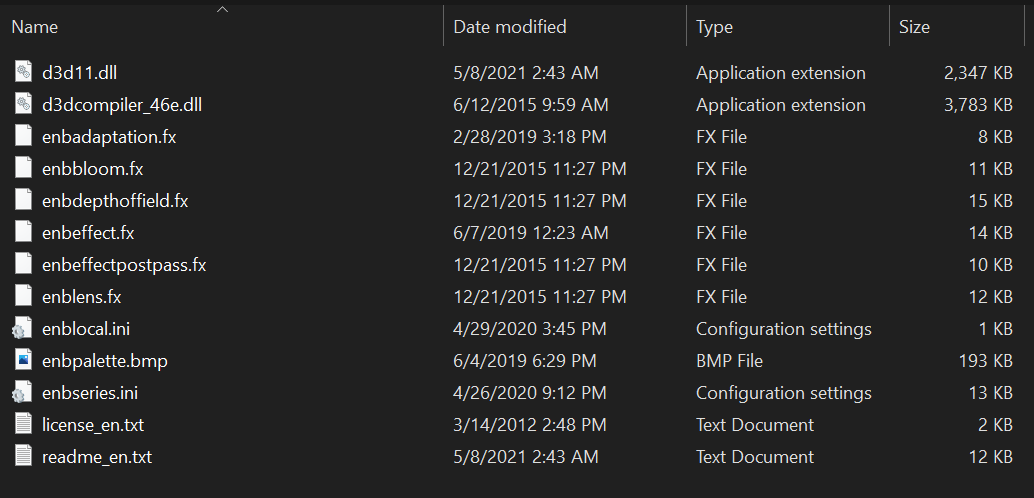Select the enbdepthoffield.fx file name

(115, 201)
